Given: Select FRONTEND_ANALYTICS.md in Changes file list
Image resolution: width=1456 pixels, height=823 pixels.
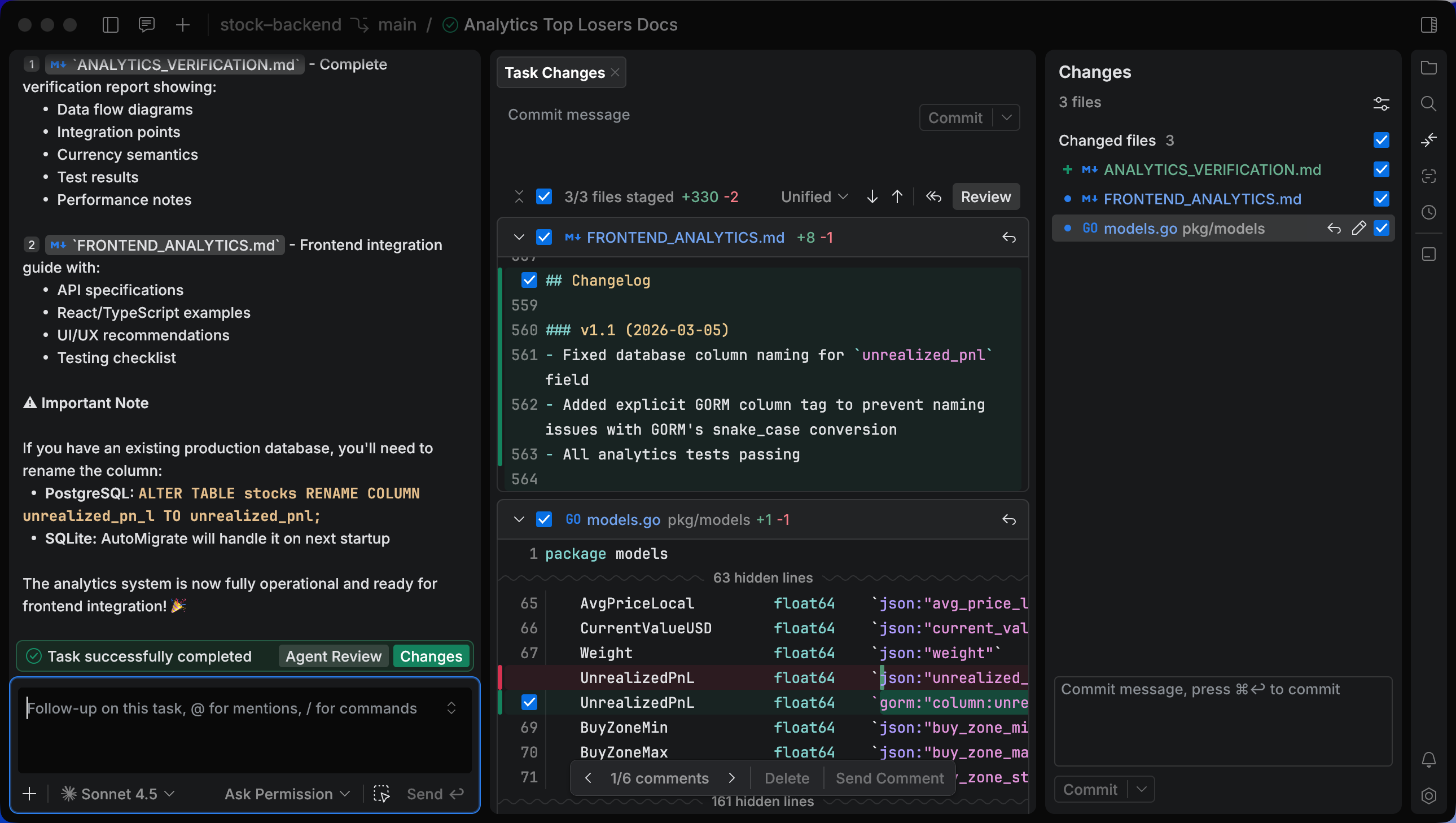Looking at the screenshot, I should click(1201, 199).
